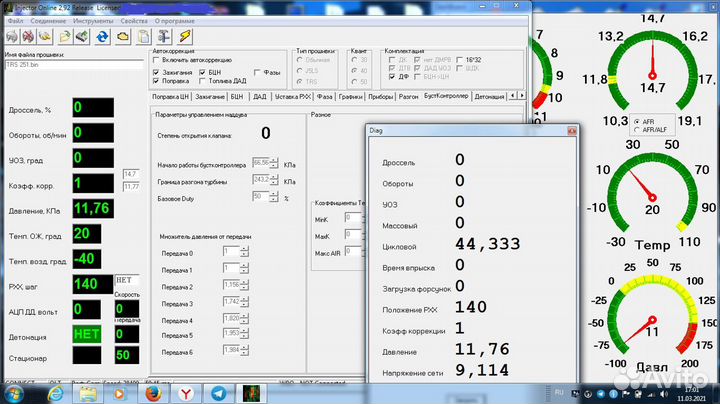This screenshot has width=720, height=404.
Task: Adjust the Граница разгона турбины stepper
Action: pos(274,180)
